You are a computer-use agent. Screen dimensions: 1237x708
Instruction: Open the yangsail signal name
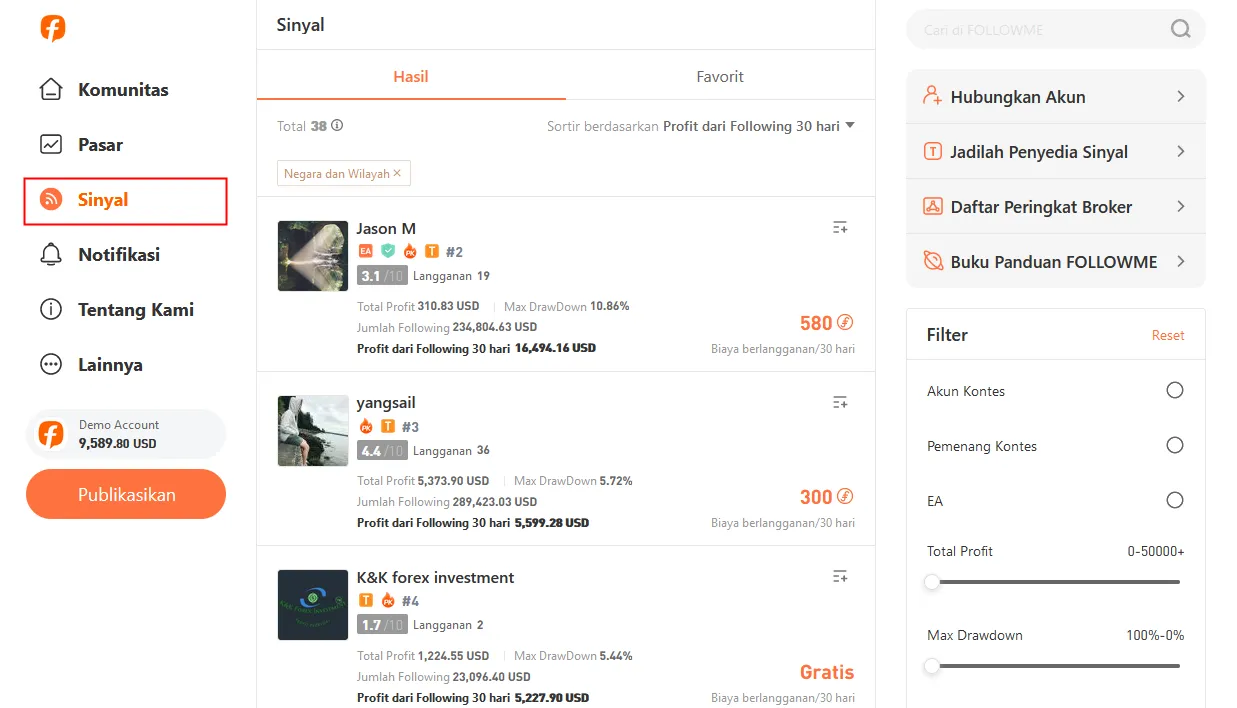point(386,403)
